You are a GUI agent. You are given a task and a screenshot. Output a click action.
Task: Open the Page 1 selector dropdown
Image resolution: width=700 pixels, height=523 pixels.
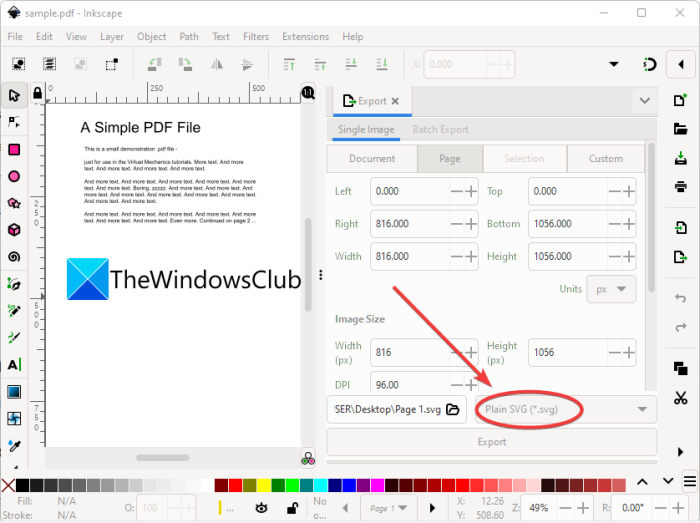[x=388, y=508]
